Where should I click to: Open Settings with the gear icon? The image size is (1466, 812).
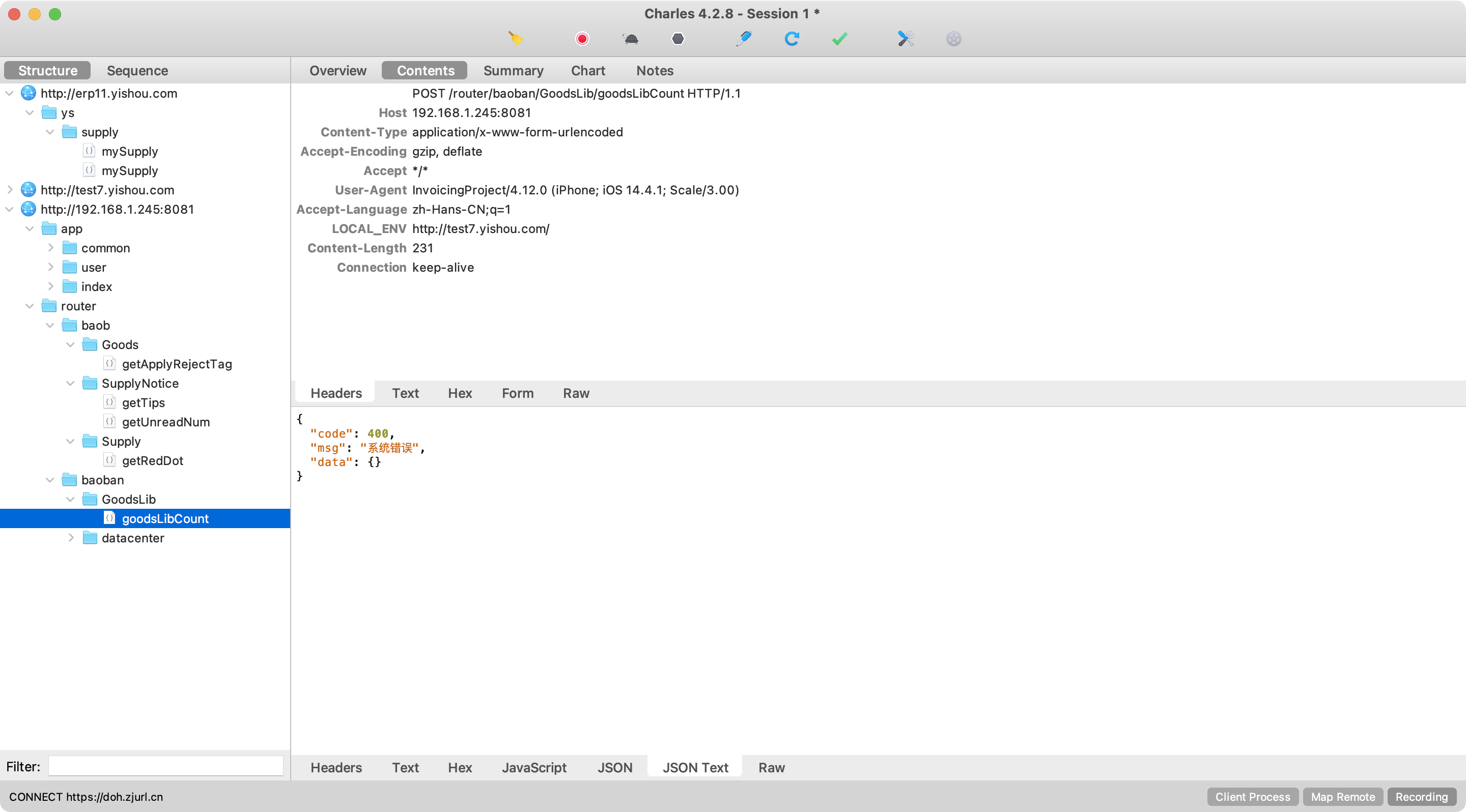click(x=954, y=39)
